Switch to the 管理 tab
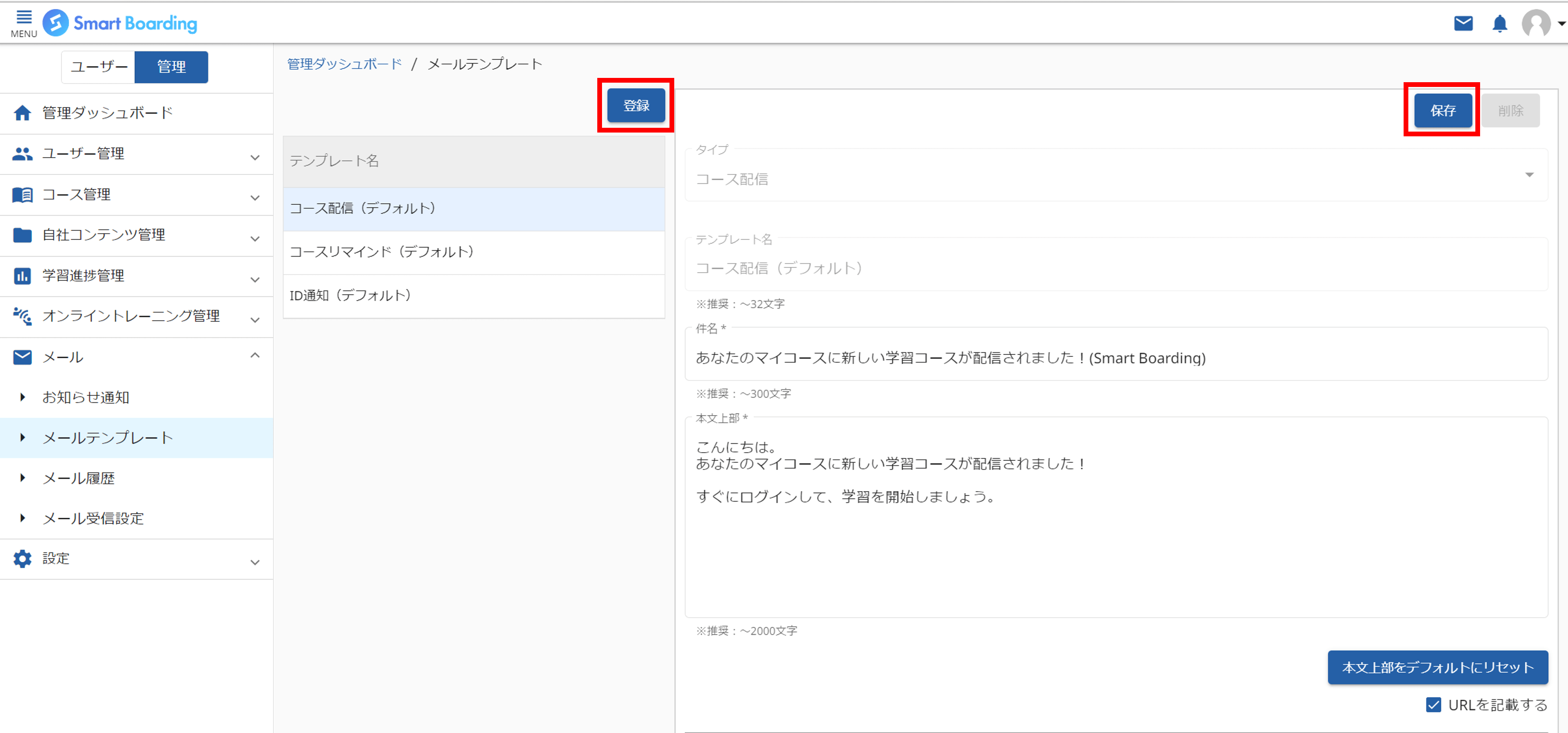This screenshot has width=1568, height=733. tap(171, 67)
